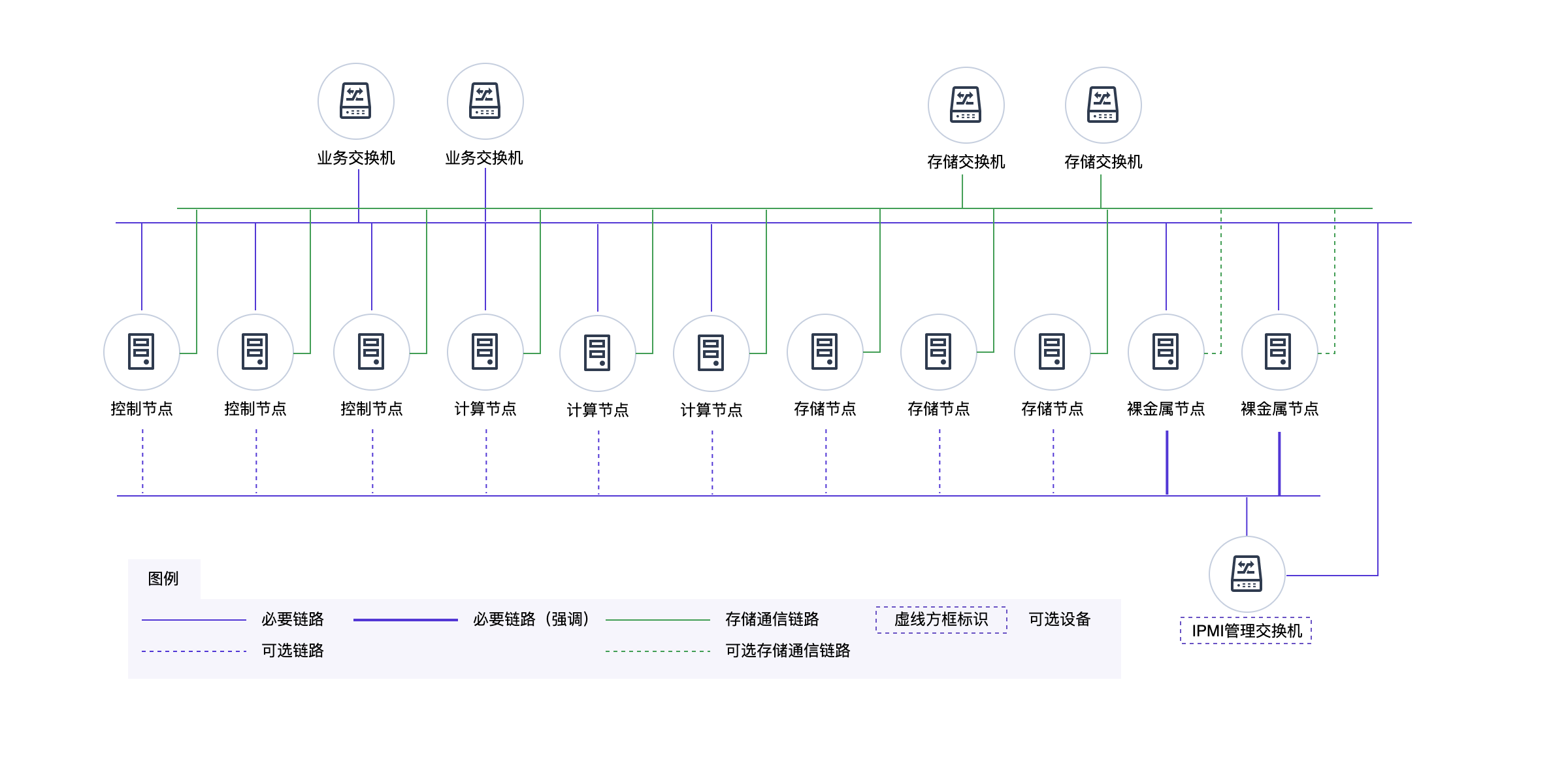Select the last 存储节点 server icon
This screenshot has width=1568, height=784.
(x=1052, y=352)
